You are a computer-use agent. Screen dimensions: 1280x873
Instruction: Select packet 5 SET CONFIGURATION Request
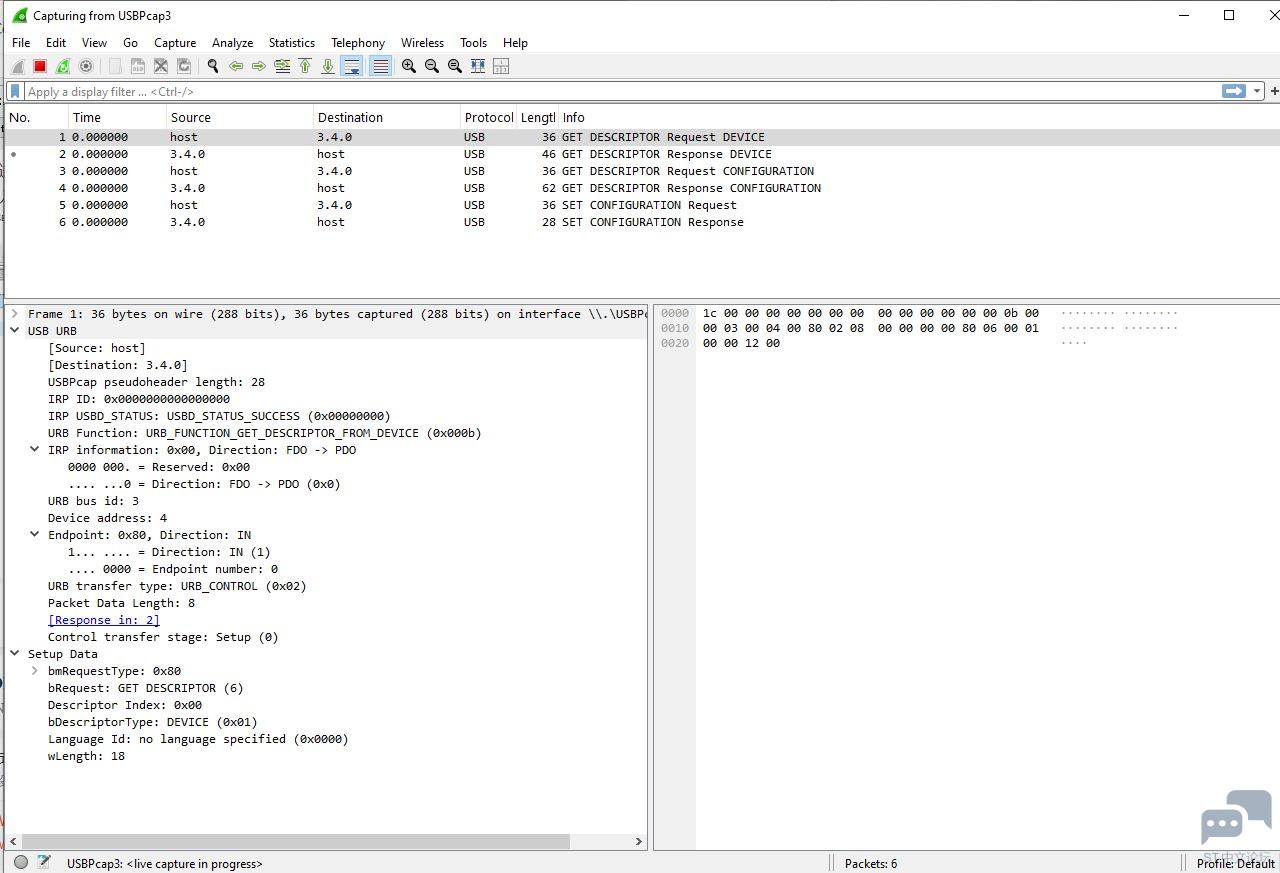coord(642,205)
